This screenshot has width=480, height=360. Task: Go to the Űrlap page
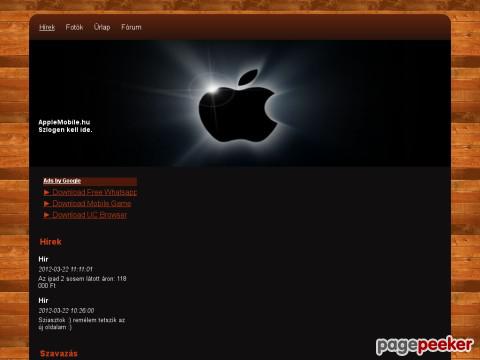point(102,27)
